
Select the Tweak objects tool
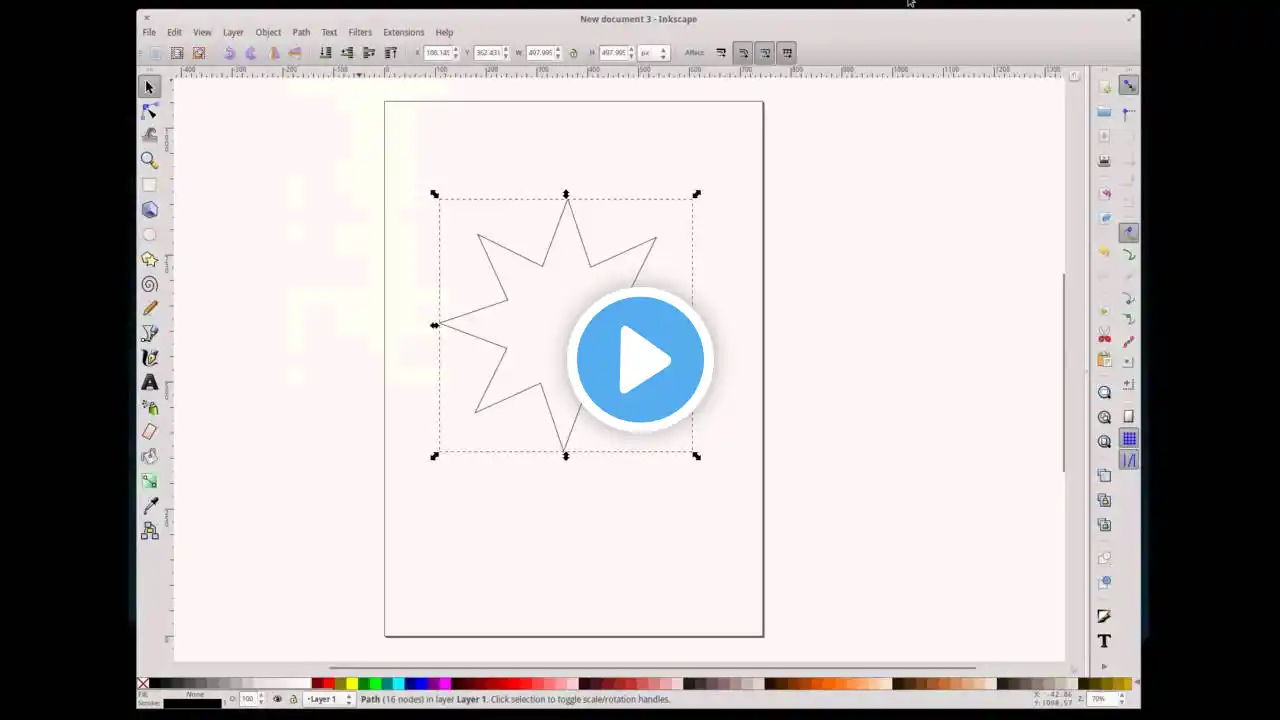[x=149, y=135]
